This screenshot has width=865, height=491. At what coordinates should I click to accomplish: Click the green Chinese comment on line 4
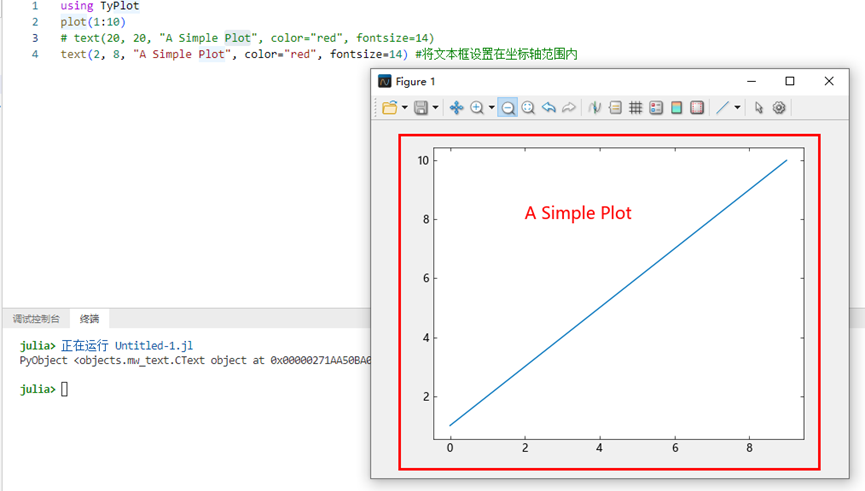pos(496,54)
